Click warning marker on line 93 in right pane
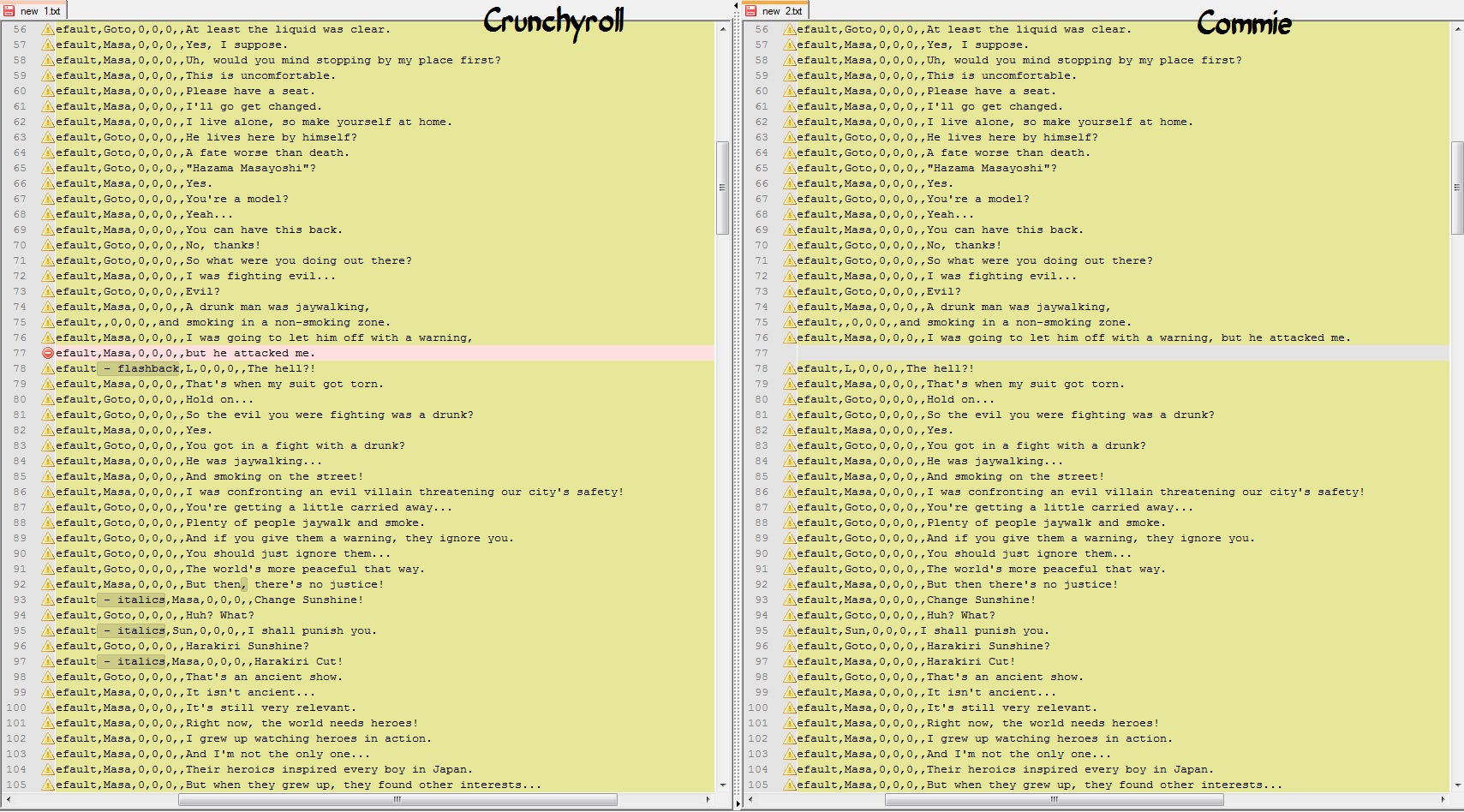 pyautogui.click(x=789, y=600)
